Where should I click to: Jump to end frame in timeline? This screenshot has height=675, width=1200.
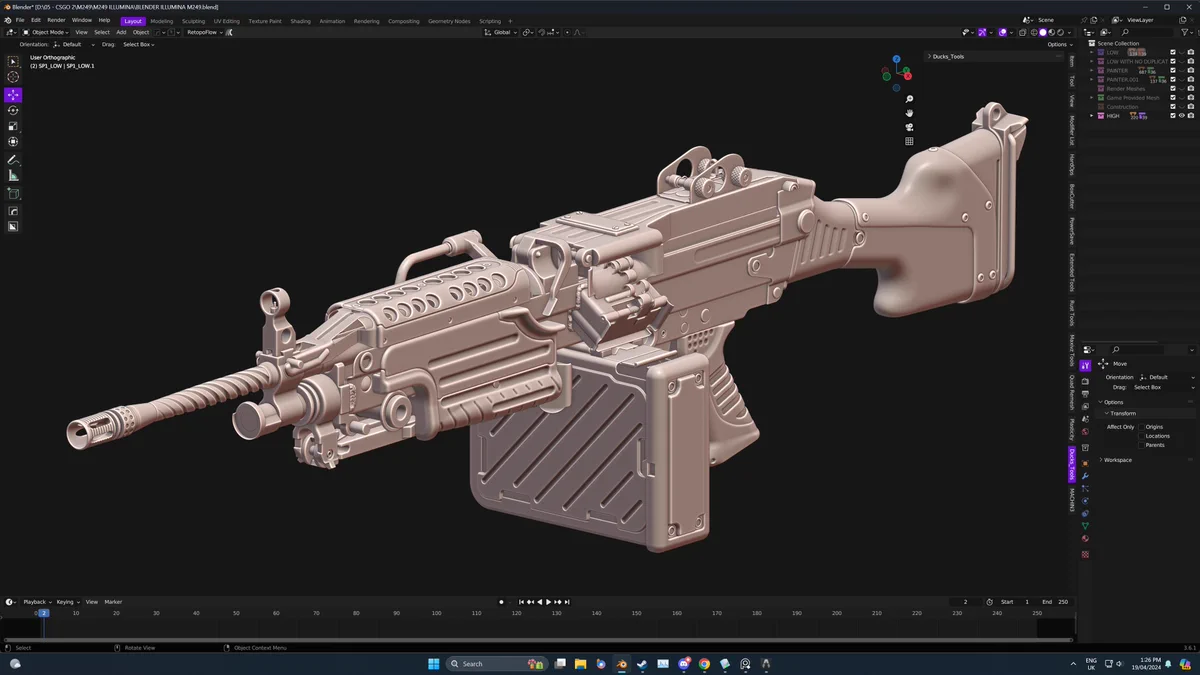(567, 602)
